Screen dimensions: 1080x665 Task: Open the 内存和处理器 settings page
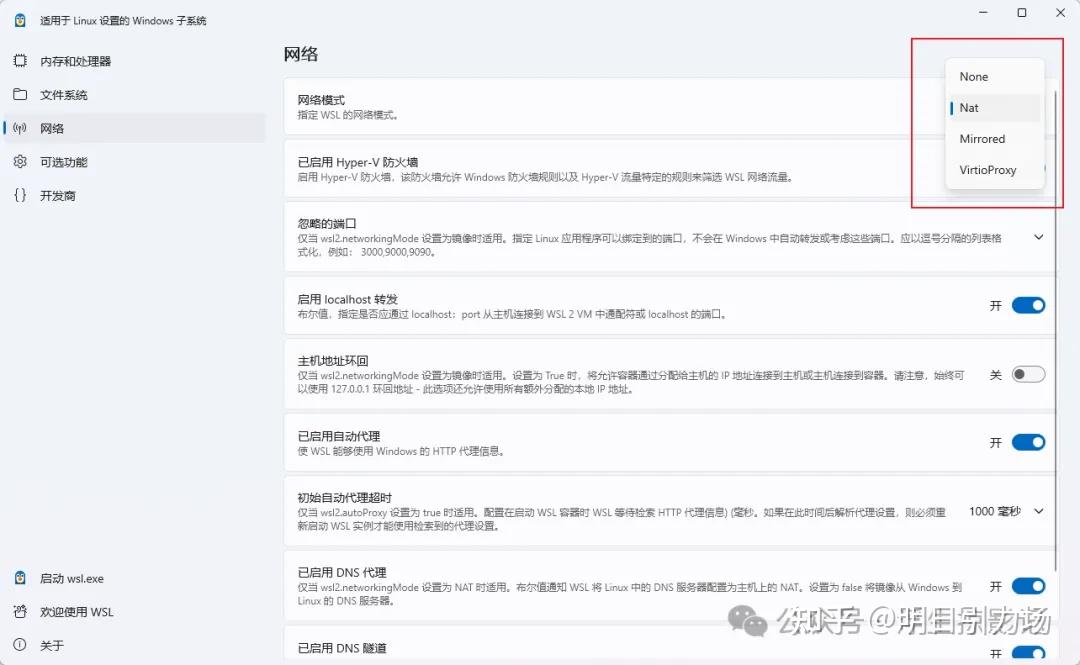[x=134, y=61]
